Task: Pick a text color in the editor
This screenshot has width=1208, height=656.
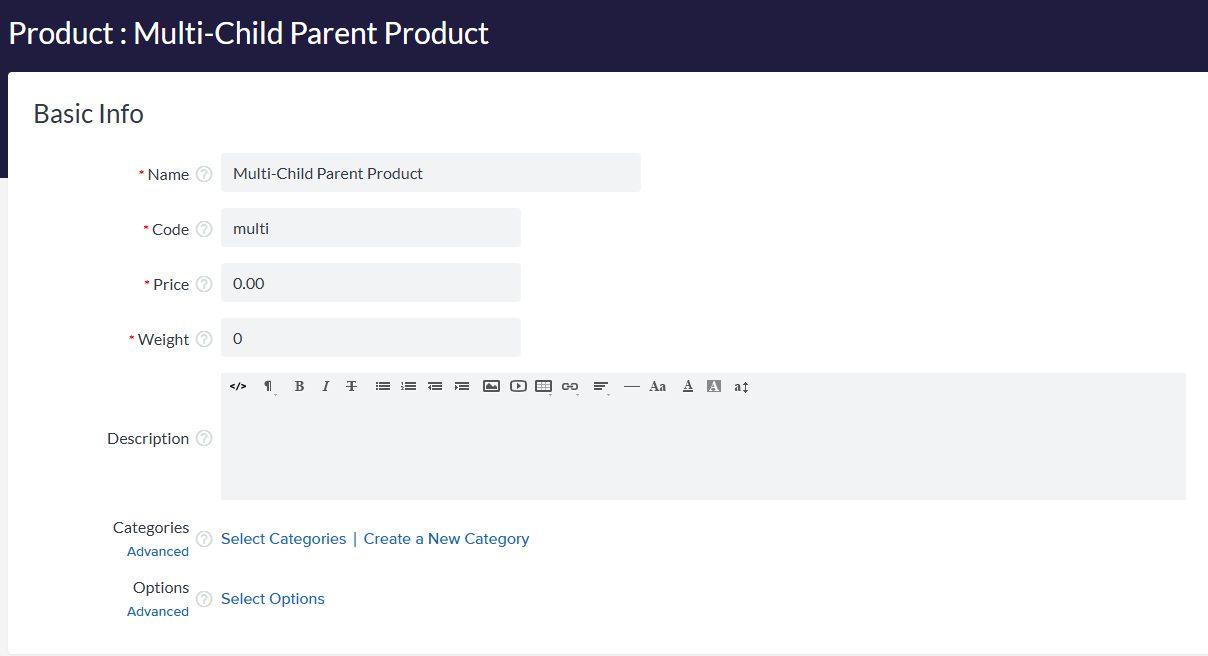Action: (x=688, y=386)
